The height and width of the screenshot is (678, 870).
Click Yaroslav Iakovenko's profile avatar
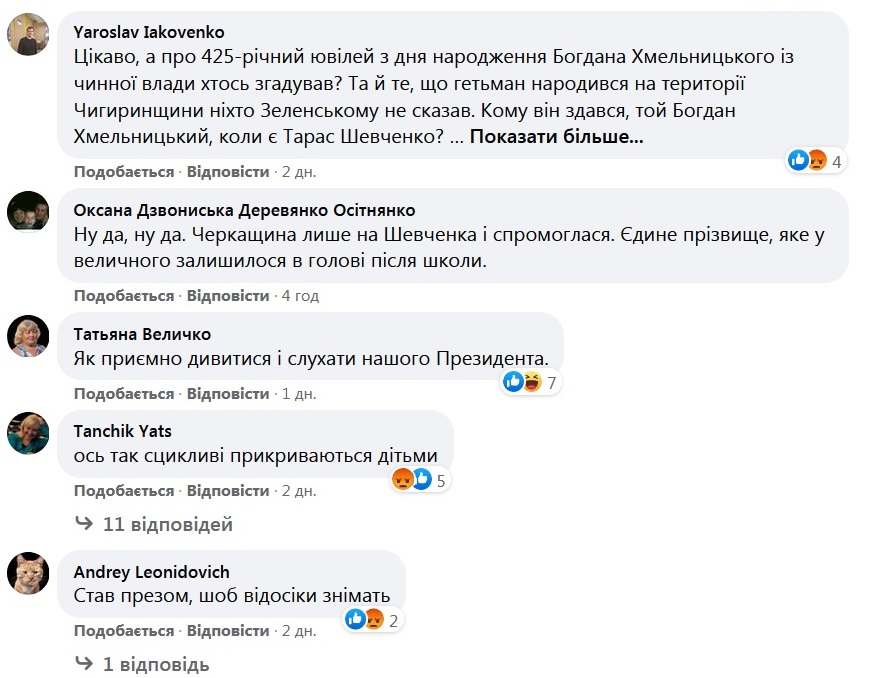[28, 35]
